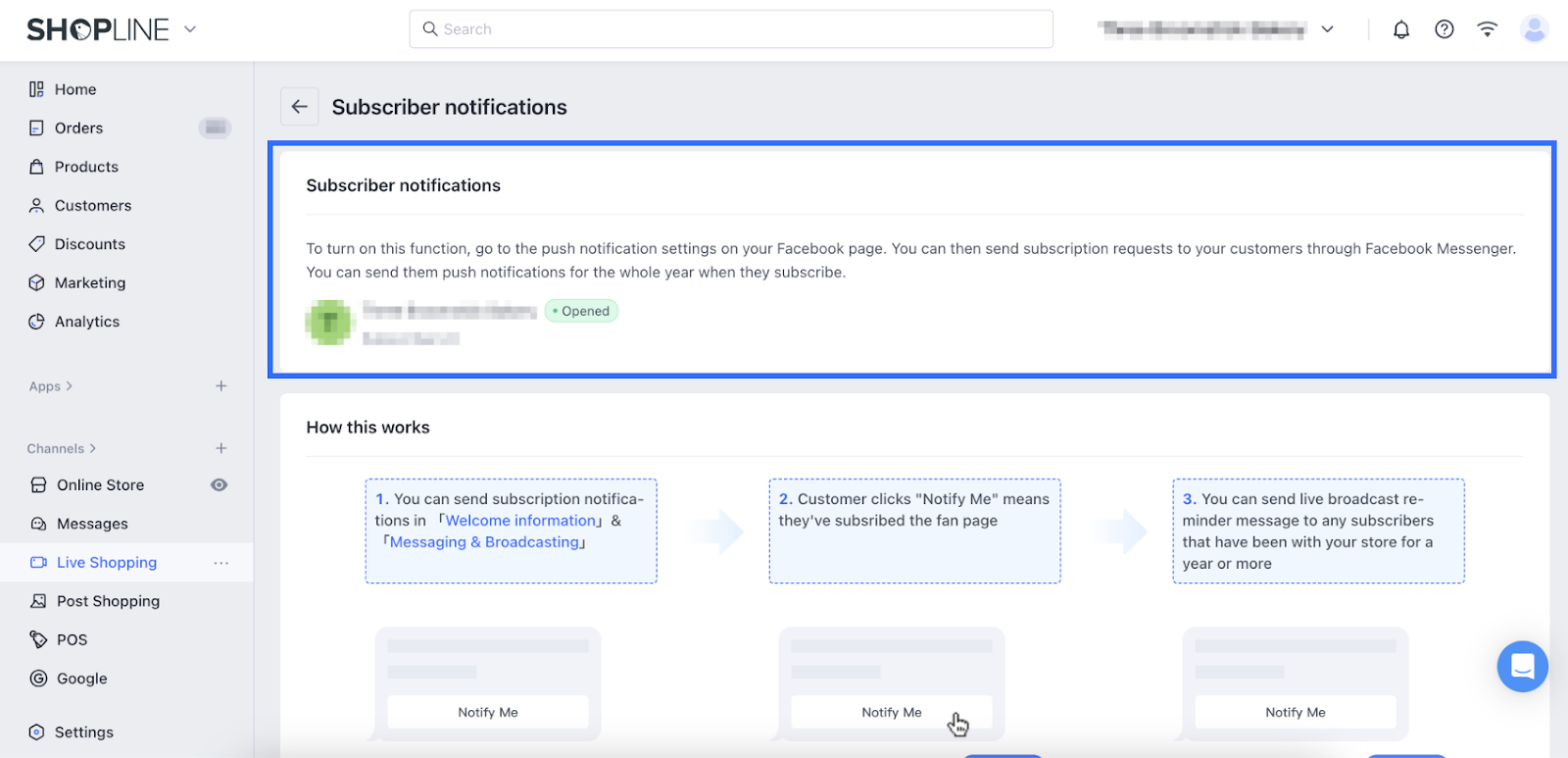Open the live chat support bubble

tap(1522, 667)
